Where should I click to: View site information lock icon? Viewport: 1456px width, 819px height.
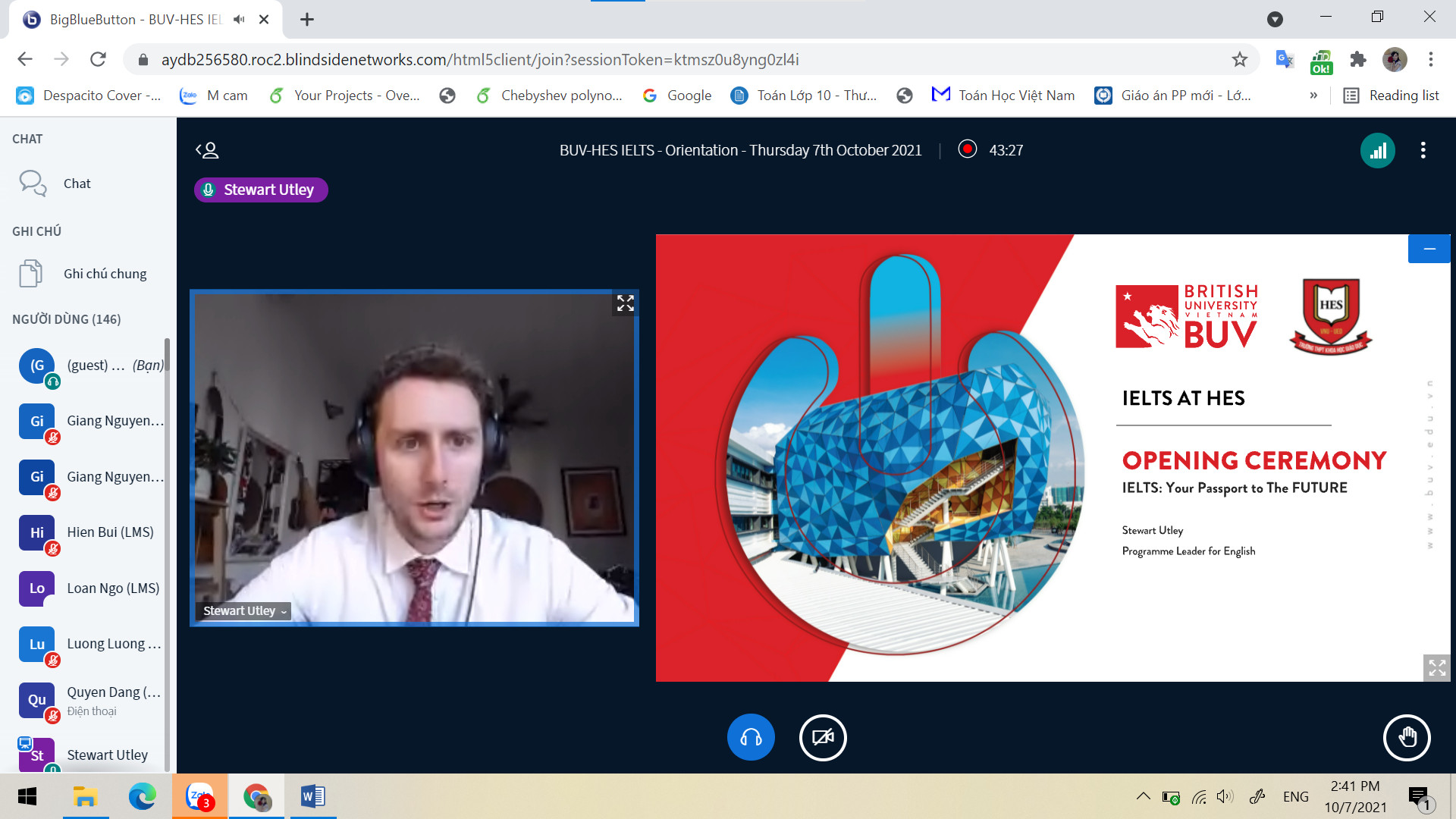tap(142, 59)
